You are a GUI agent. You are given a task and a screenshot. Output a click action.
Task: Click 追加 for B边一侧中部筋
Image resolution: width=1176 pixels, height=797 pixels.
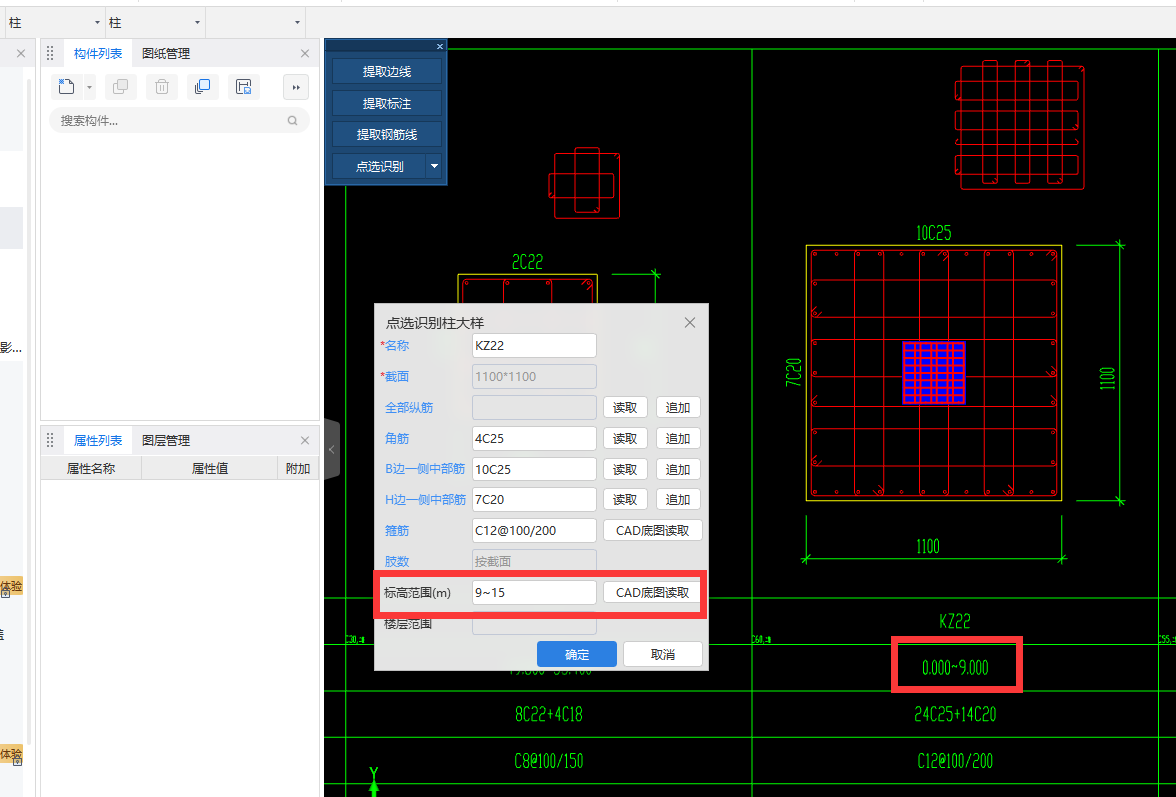coord(678,469)
